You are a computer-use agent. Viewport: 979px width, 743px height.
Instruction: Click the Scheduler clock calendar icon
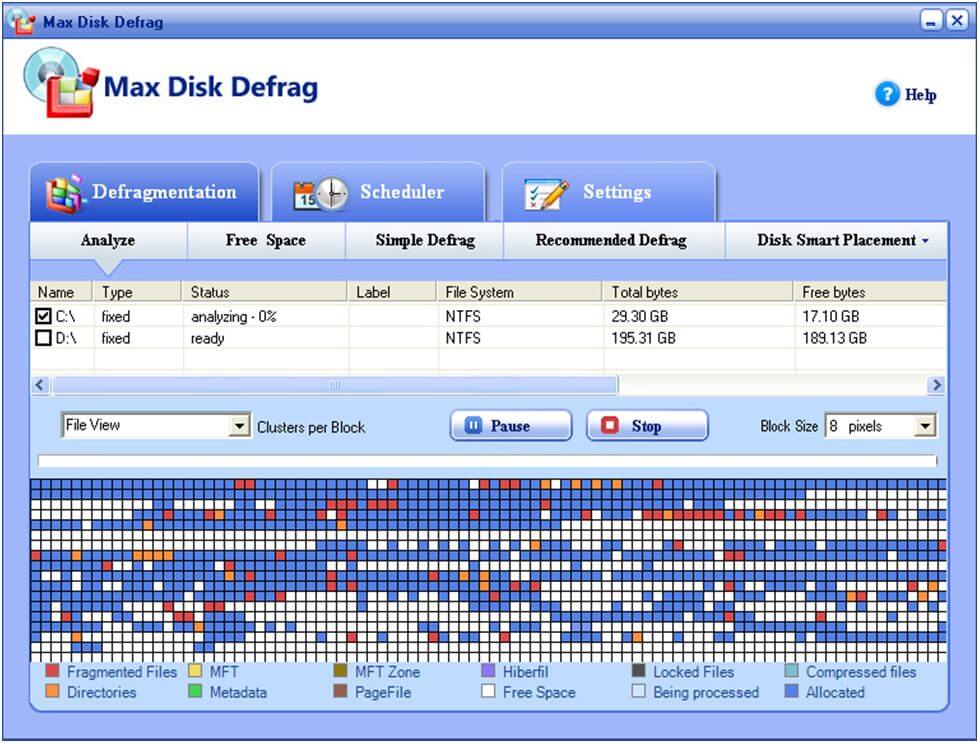pyautogui.click(x=320, y=194)
